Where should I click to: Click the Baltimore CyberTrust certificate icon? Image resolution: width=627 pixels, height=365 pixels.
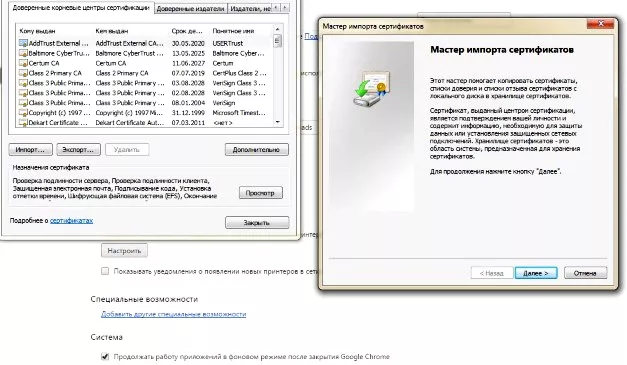[x=23, y=53]
